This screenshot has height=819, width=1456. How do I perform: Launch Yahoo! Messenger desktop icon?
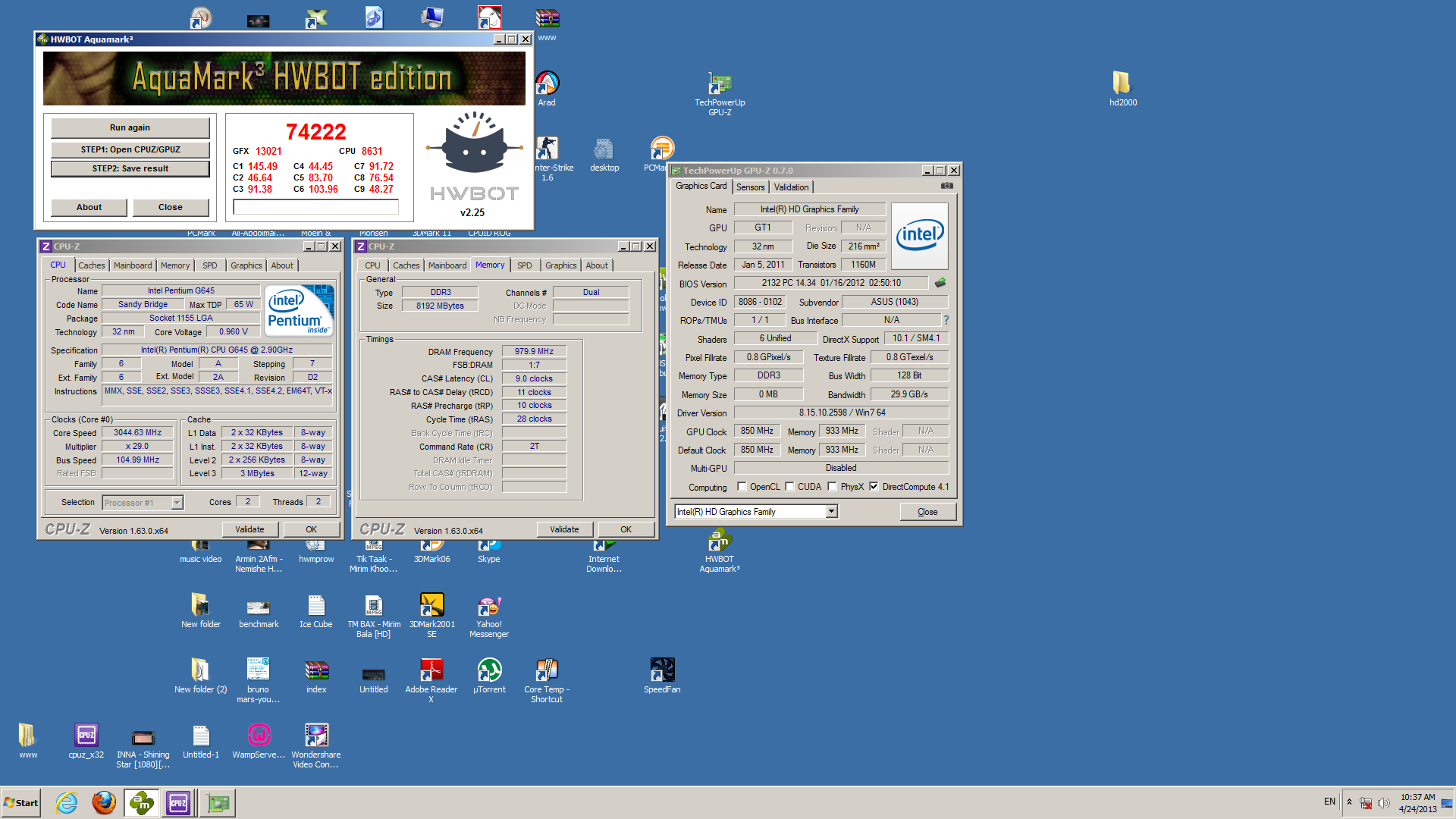pyautogui.click(x=489, y=615)
